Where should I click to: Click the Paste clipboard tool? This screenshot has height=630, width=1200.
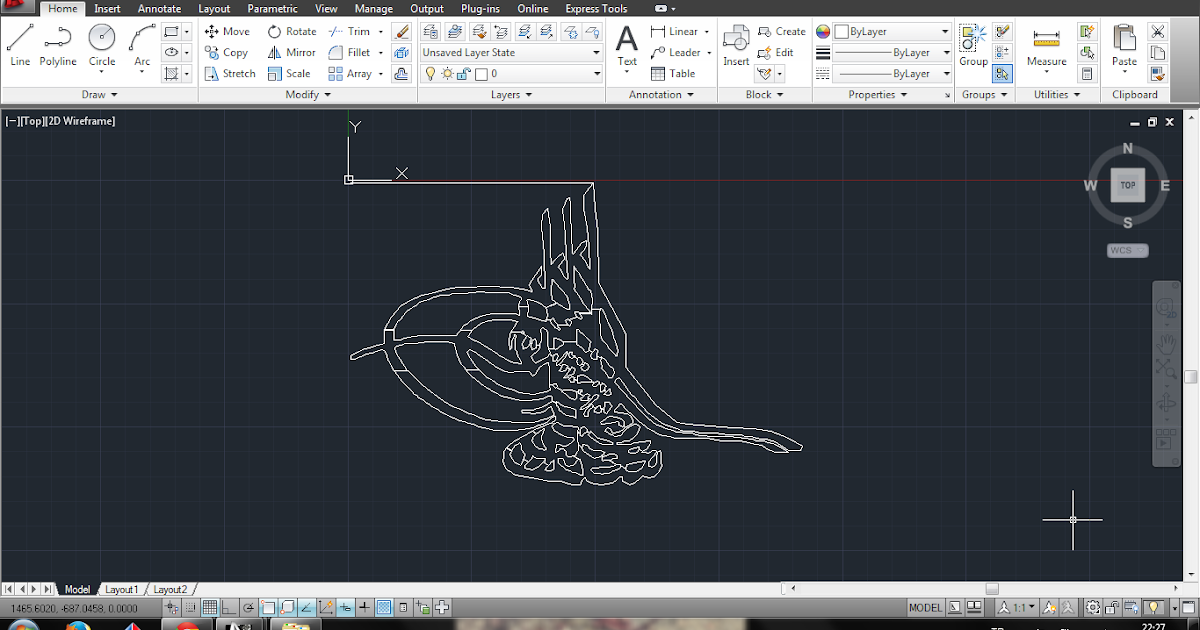click(x=1124, y=46)
